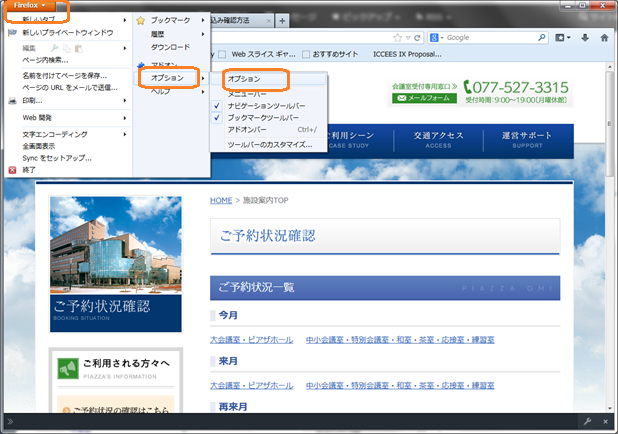Click the mask icon for private window
The width and height of the screenshot is (618, 434).
tap(12, 33)
